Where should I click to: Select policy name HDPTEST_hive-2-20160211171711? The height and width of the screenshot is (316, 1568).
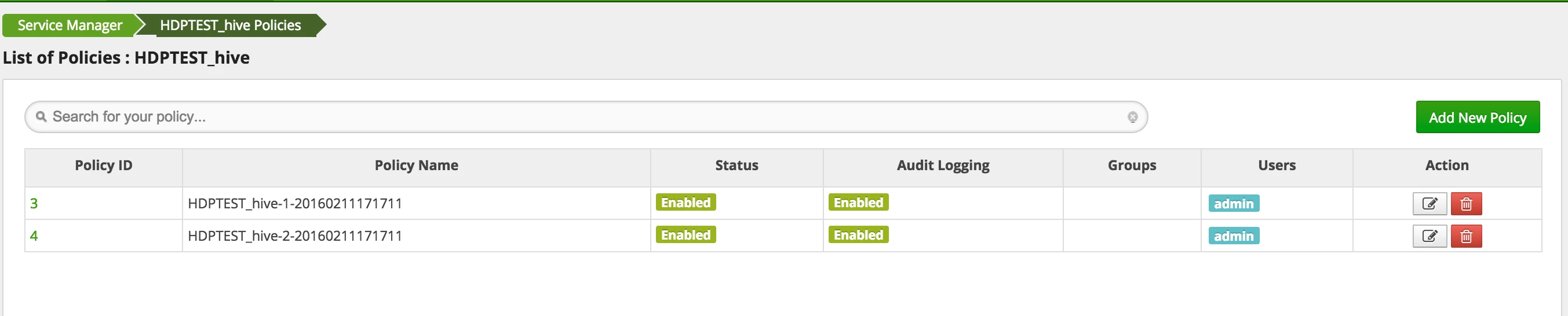tap(294, 236)
